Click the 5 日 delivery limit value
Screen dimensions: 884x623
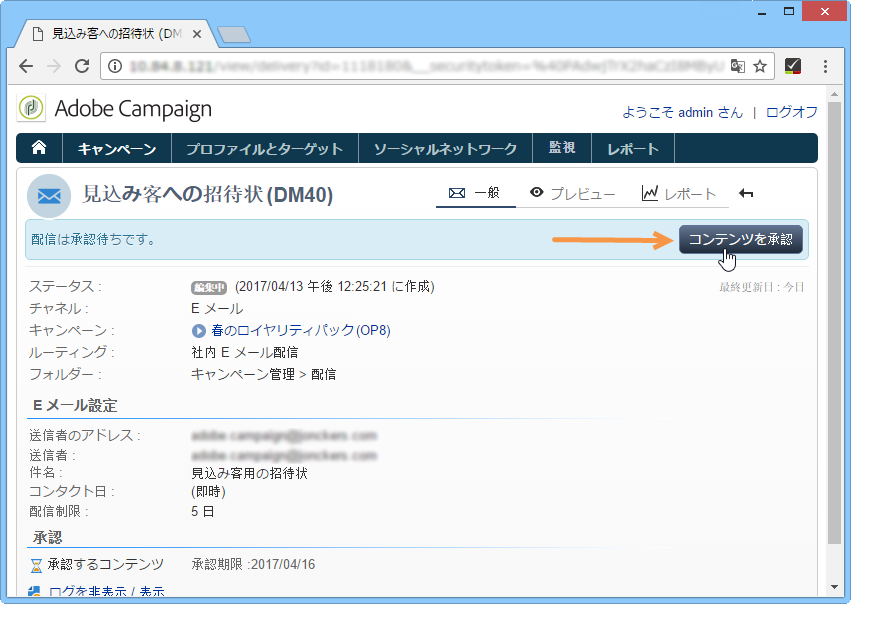pos(202,511)
